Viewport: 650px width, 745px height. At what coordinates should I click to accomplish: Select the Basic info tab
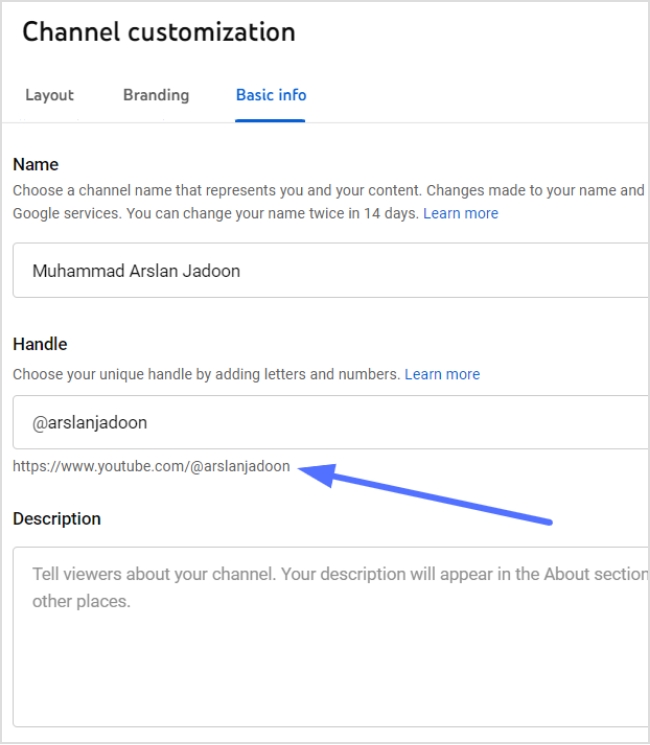point(271,95)
